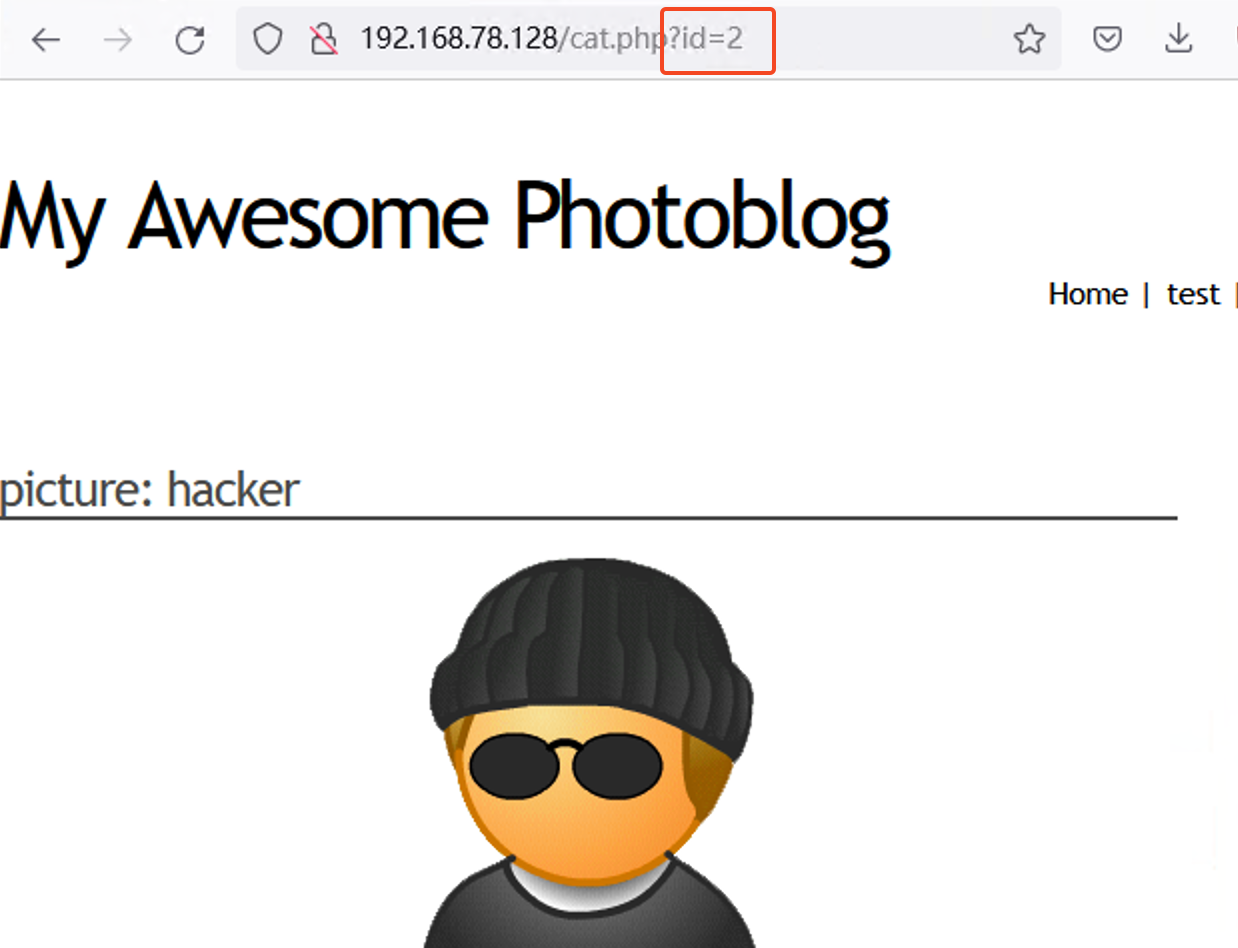Show insecure connection lock info
The height and width of the screenshot is (948, 1238).
coord(323,40)
